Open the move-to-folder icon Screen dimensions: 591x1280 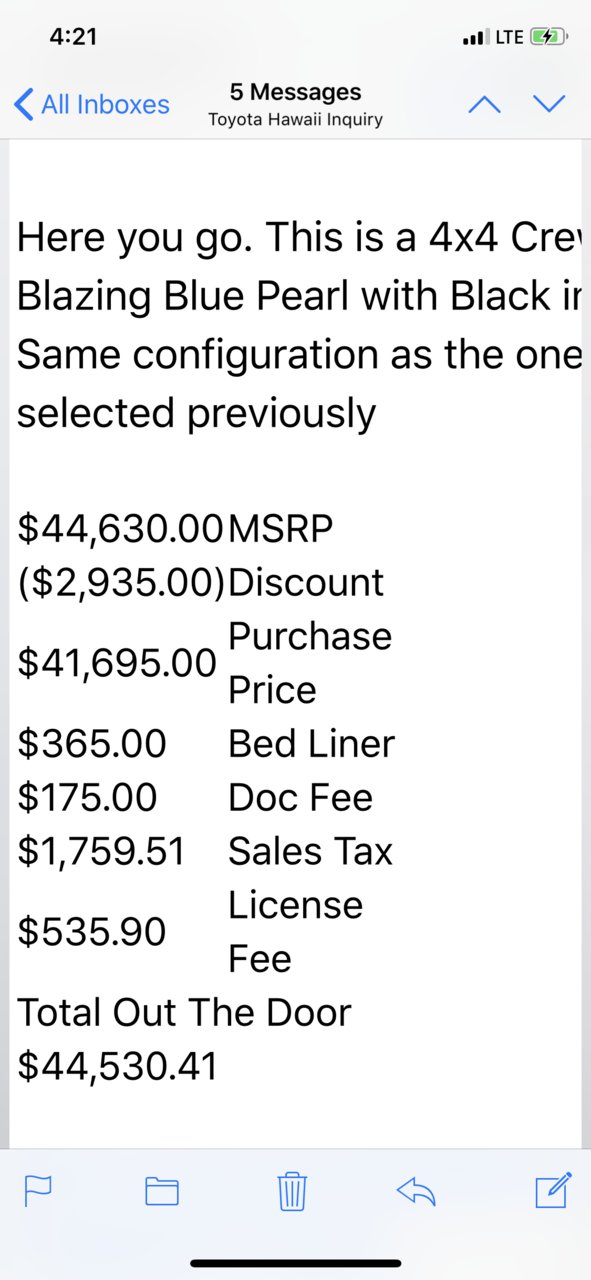tap(162, 1190)
